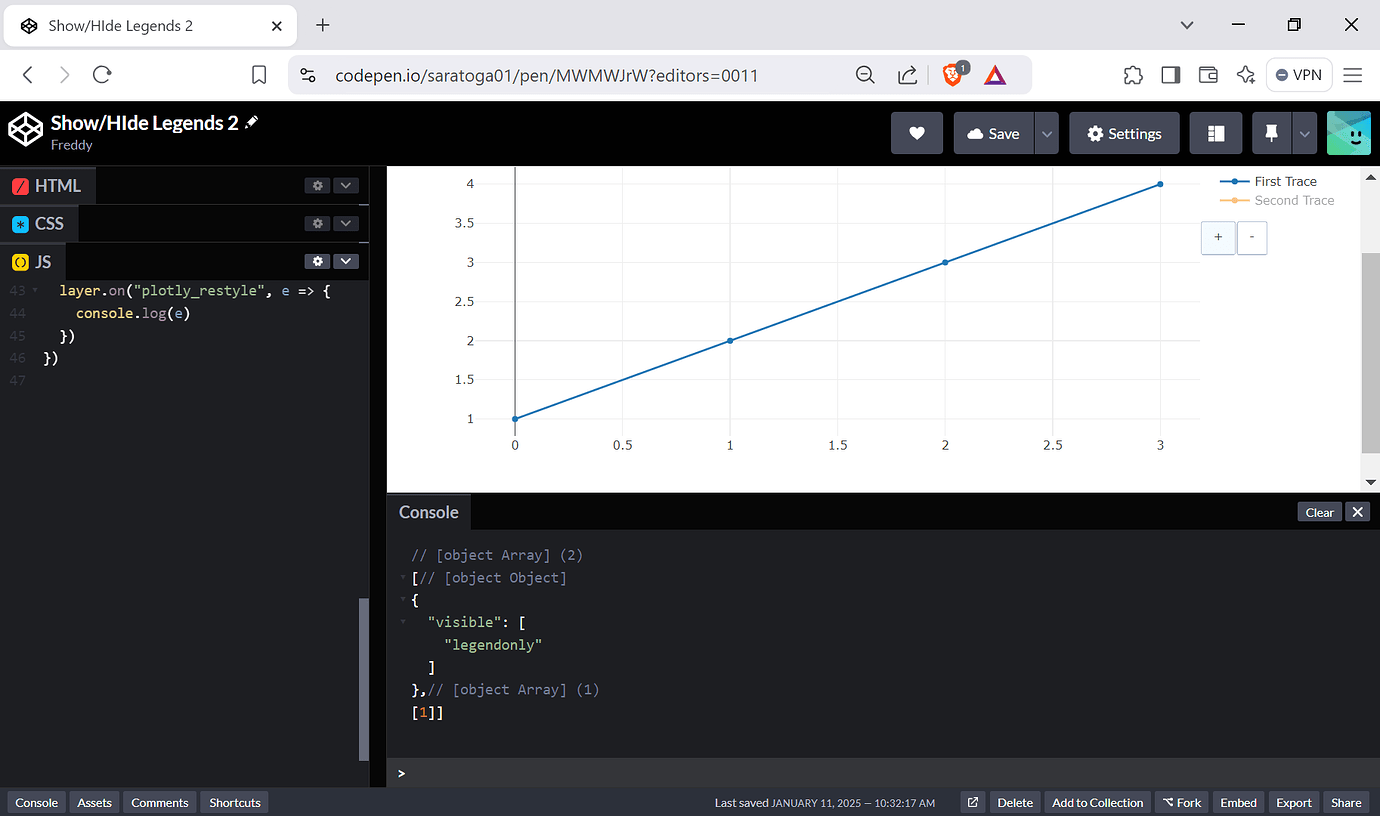Toggle First Trace visibility in the legend
The width and height of the screenshot is (1380, 816).
[x=1287, y=181]
